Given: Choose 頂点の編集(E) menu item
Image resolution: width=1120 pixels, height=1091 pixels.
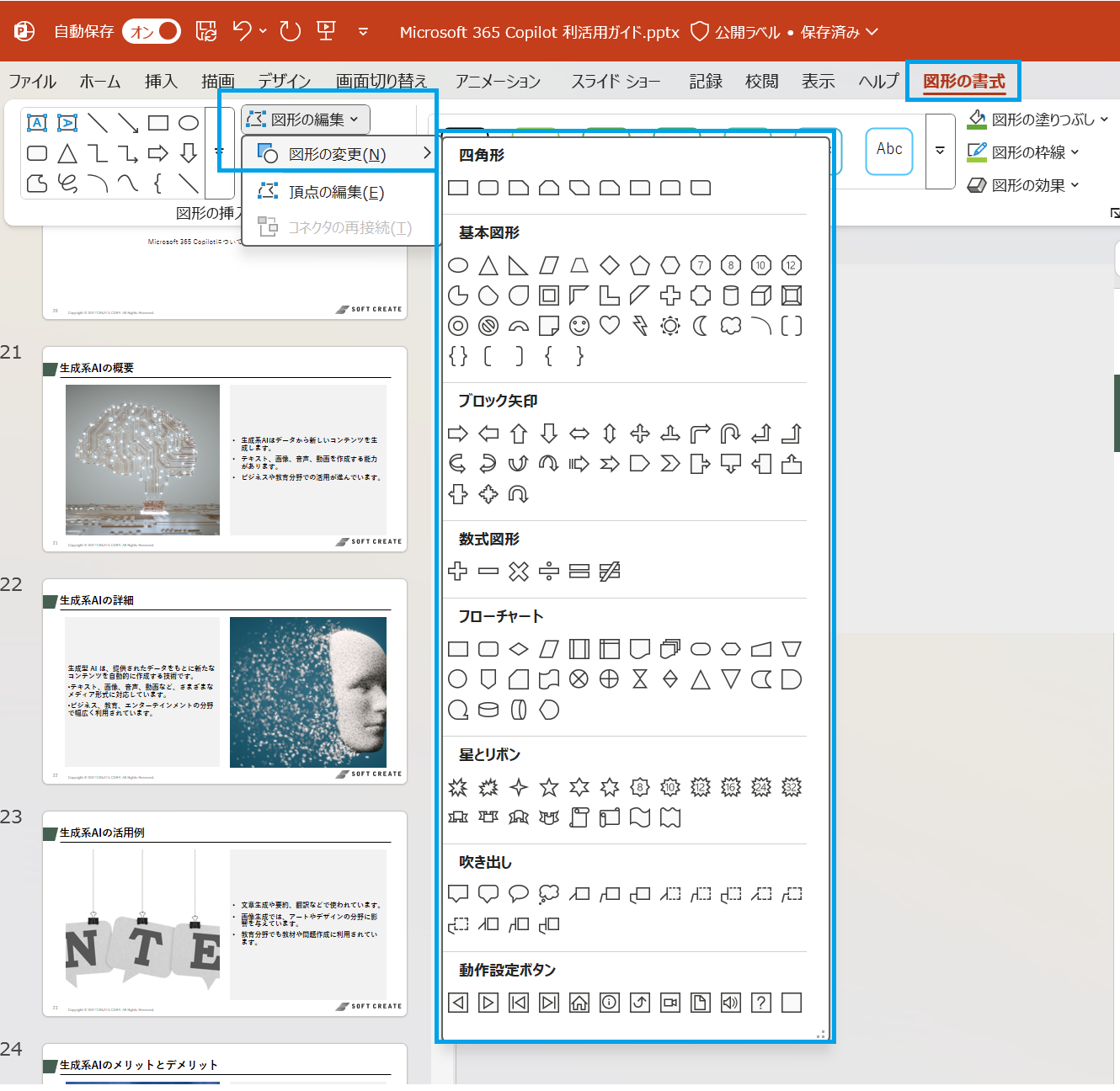Looking at the screenshot, I should click(x=340, y=192).
